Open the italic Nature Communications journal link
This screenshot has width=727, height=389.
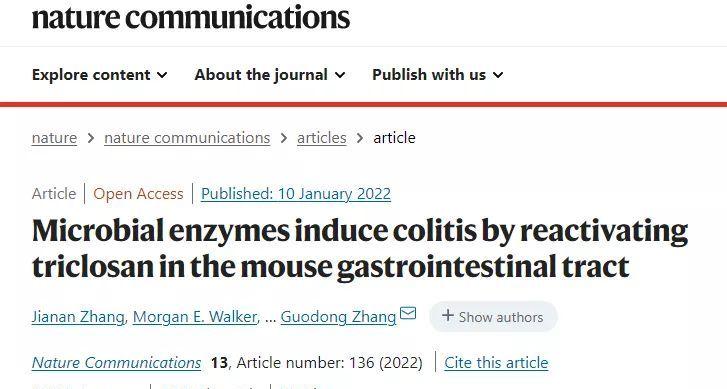tap(116, 362)
